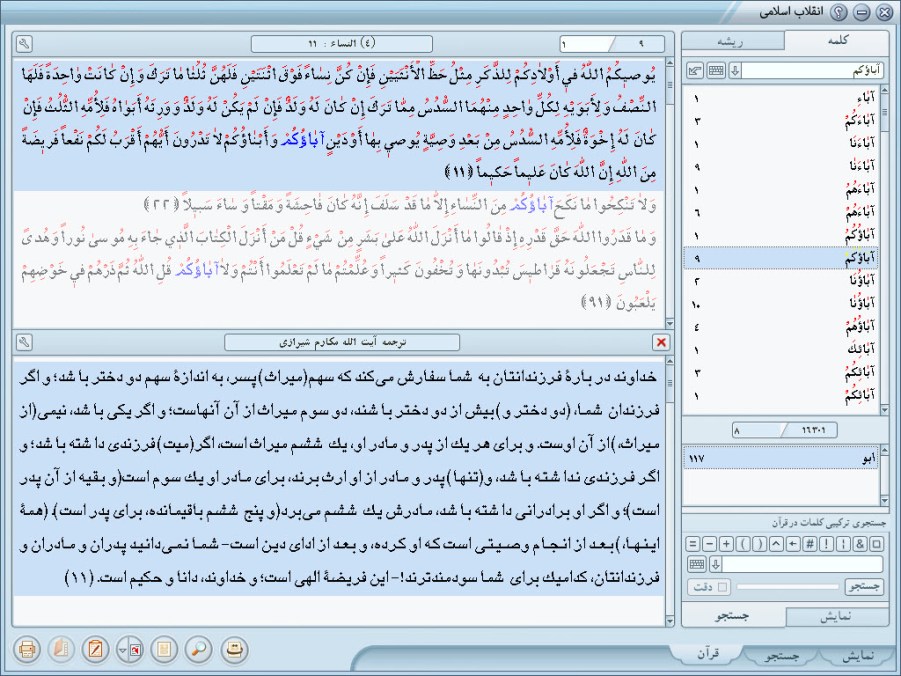Insert the ampersand & operator
This screenshot has height=676, width=901.
860,543
